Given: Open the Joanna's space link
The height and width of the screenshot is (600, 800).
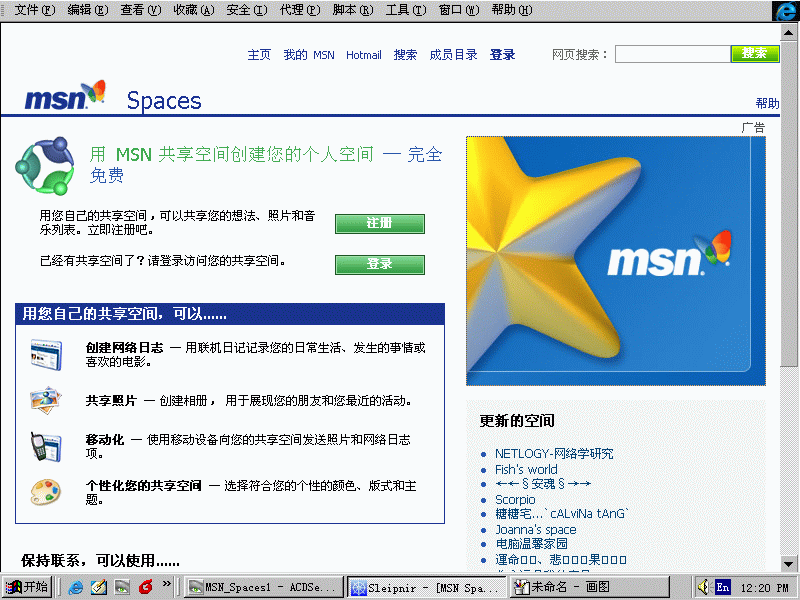Looking at the screenshot, I should pyautogui.click(x=536, y=530).
